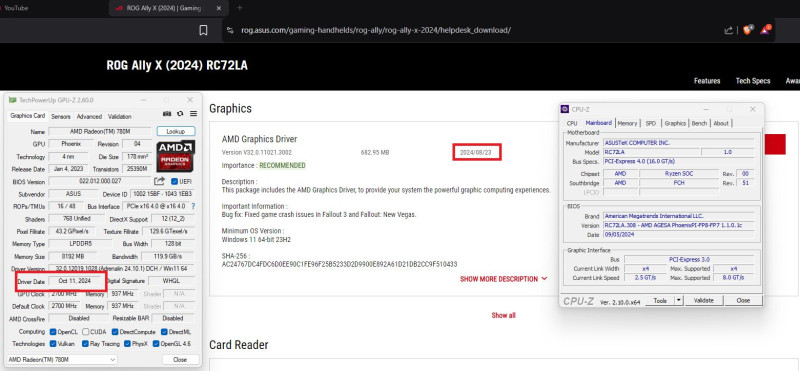Toggle the DirectML checkbox
The width and height of the screenshot is (800, 371).
164,332
